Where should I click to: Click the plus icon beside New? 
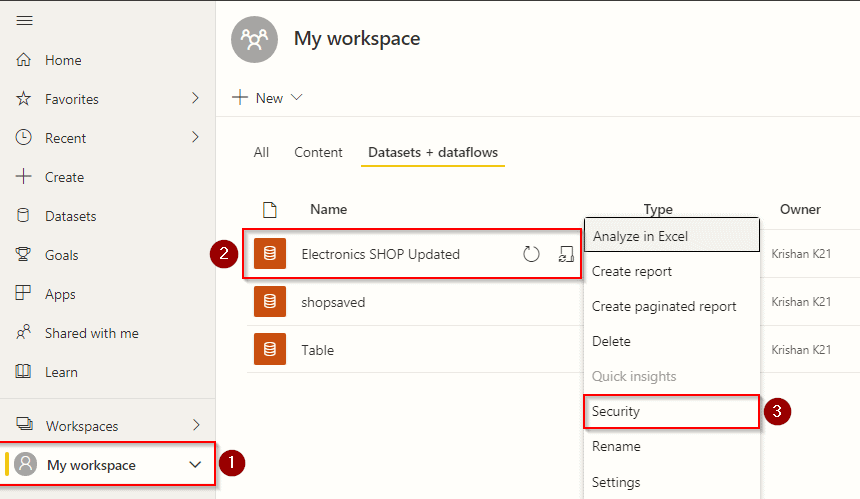(240, 98)
